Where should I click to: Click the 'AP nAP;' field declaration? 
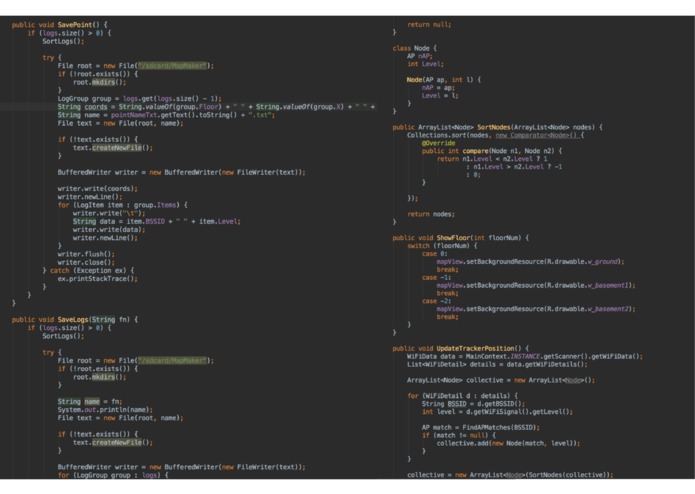point(419,56)
